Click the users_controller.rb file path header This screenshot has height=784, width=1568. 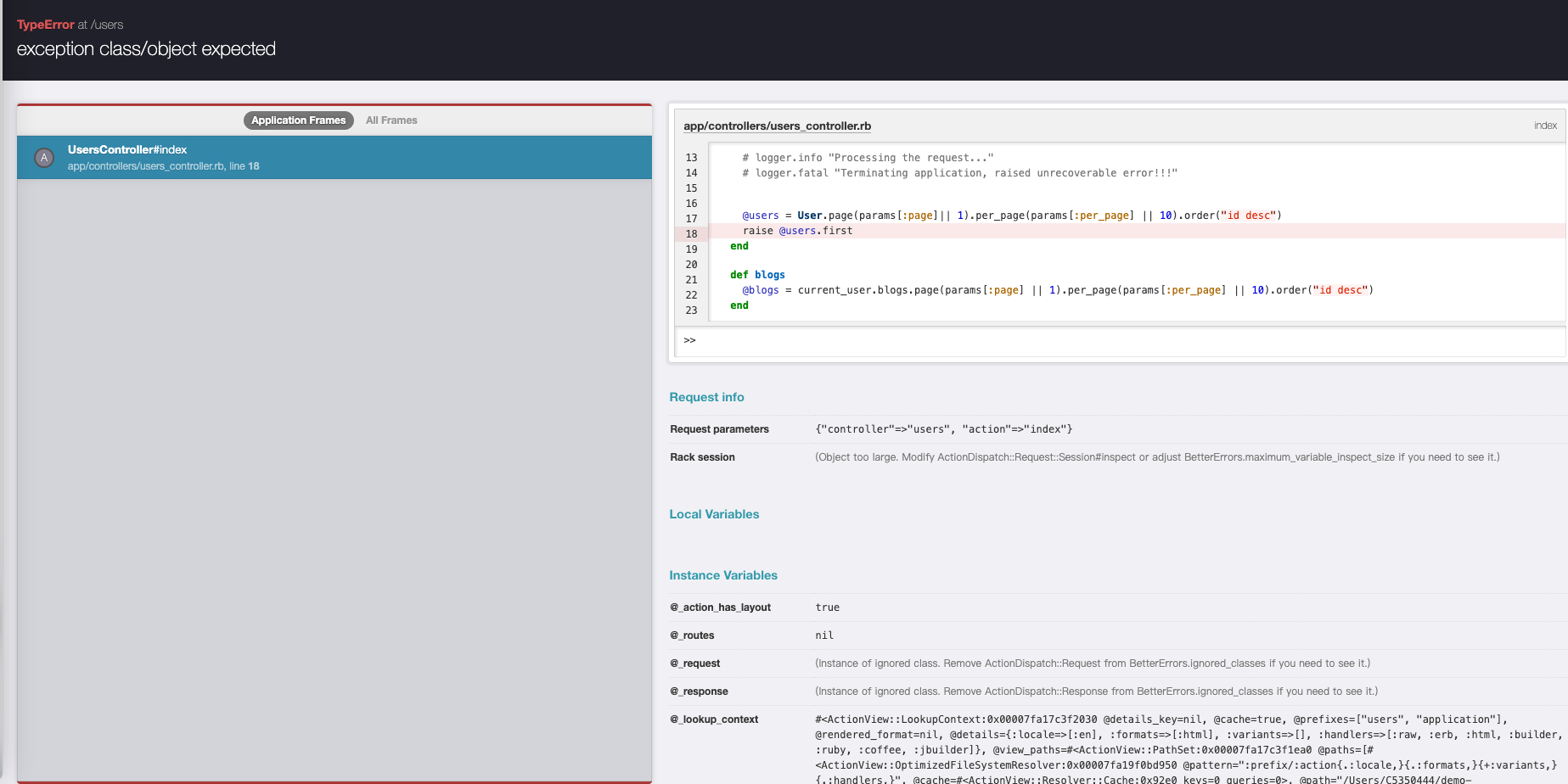(777, 126)
